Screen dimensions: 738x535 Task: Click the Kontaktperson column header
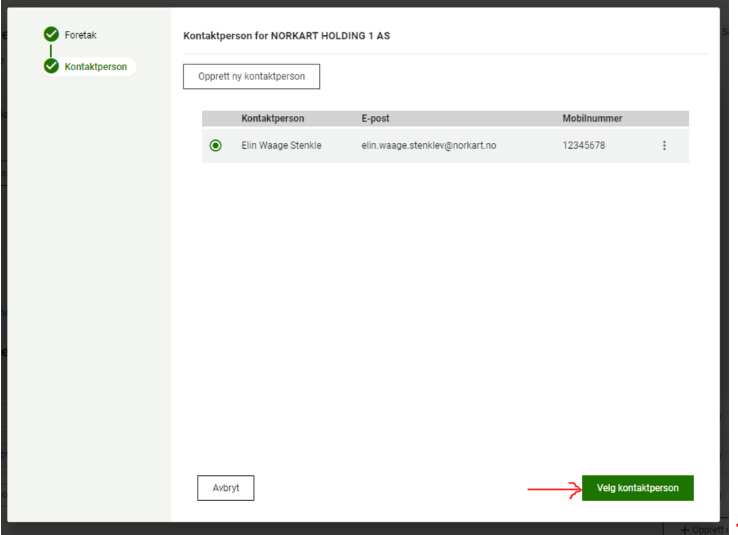272,118
